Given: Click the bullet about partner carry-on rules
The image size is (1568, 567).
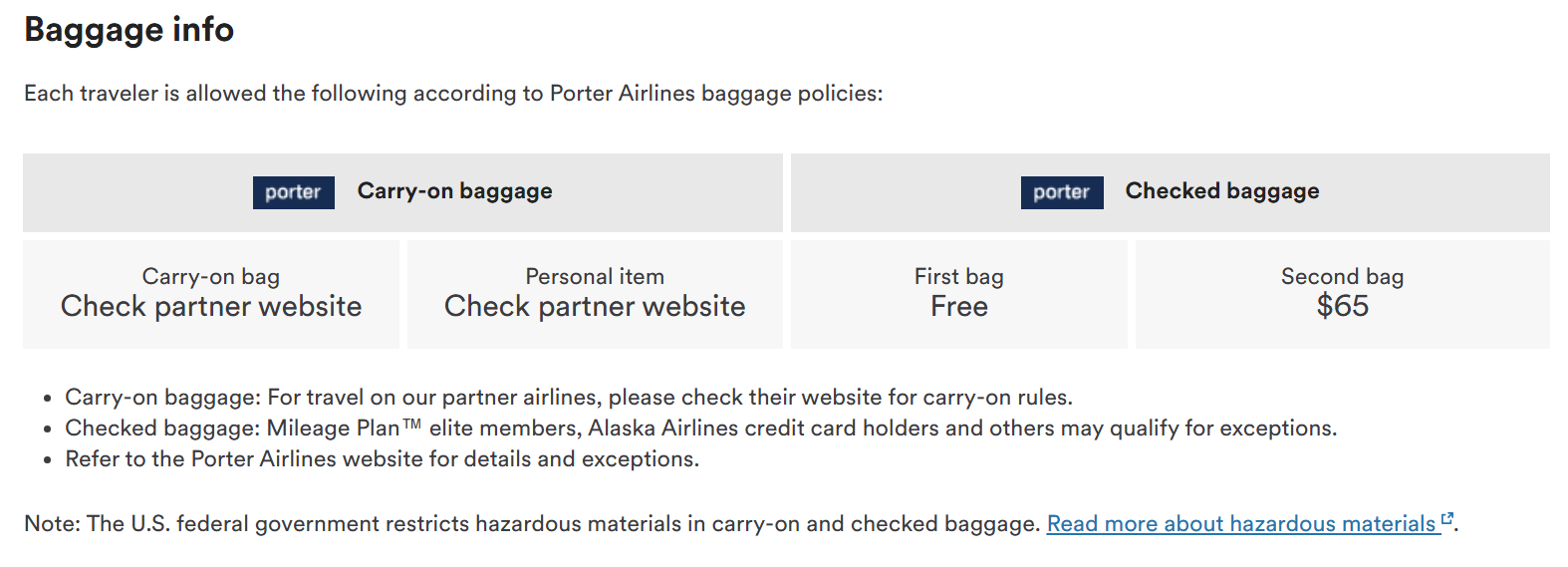Looking at the screenshot, I should [x=568, y=398].
